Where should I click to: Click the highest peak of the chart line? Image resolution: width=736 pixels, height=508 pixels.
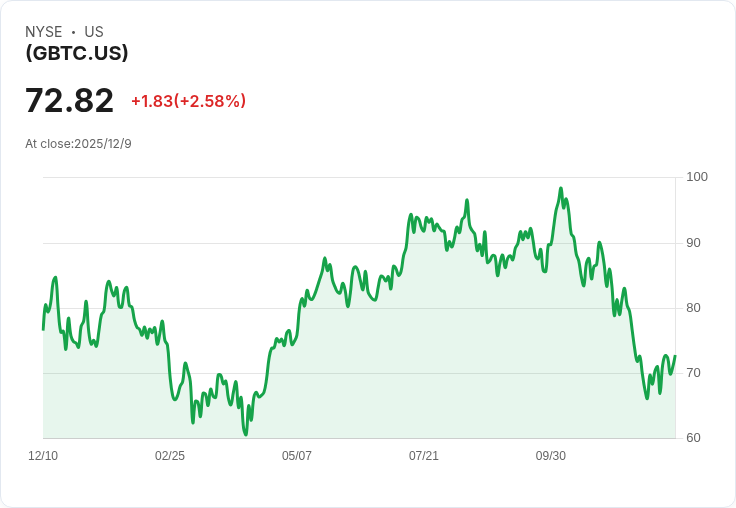[561, 188]
